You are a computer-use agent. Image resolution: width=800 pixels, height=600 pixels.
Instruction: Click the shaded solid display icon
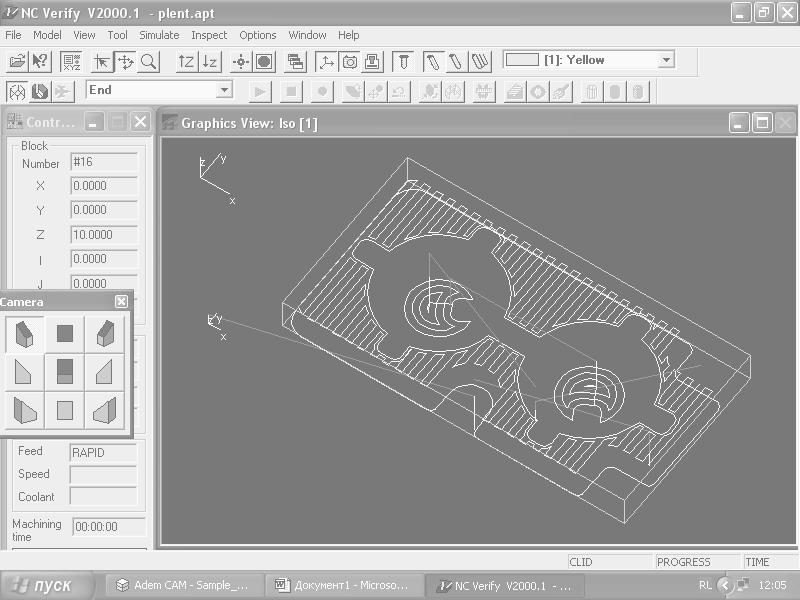[x=264, y=62]
